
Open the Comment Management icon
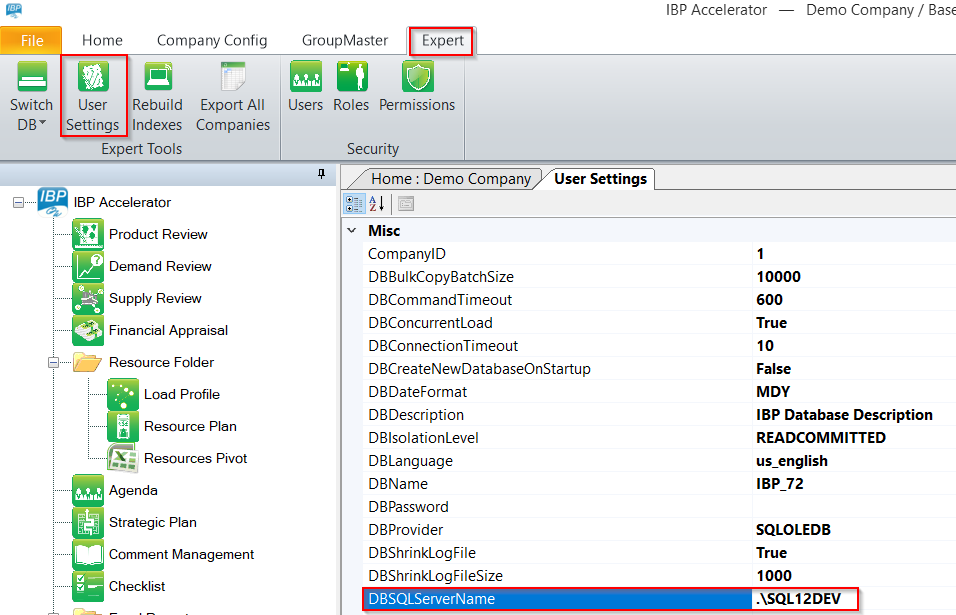coord(88,554)
